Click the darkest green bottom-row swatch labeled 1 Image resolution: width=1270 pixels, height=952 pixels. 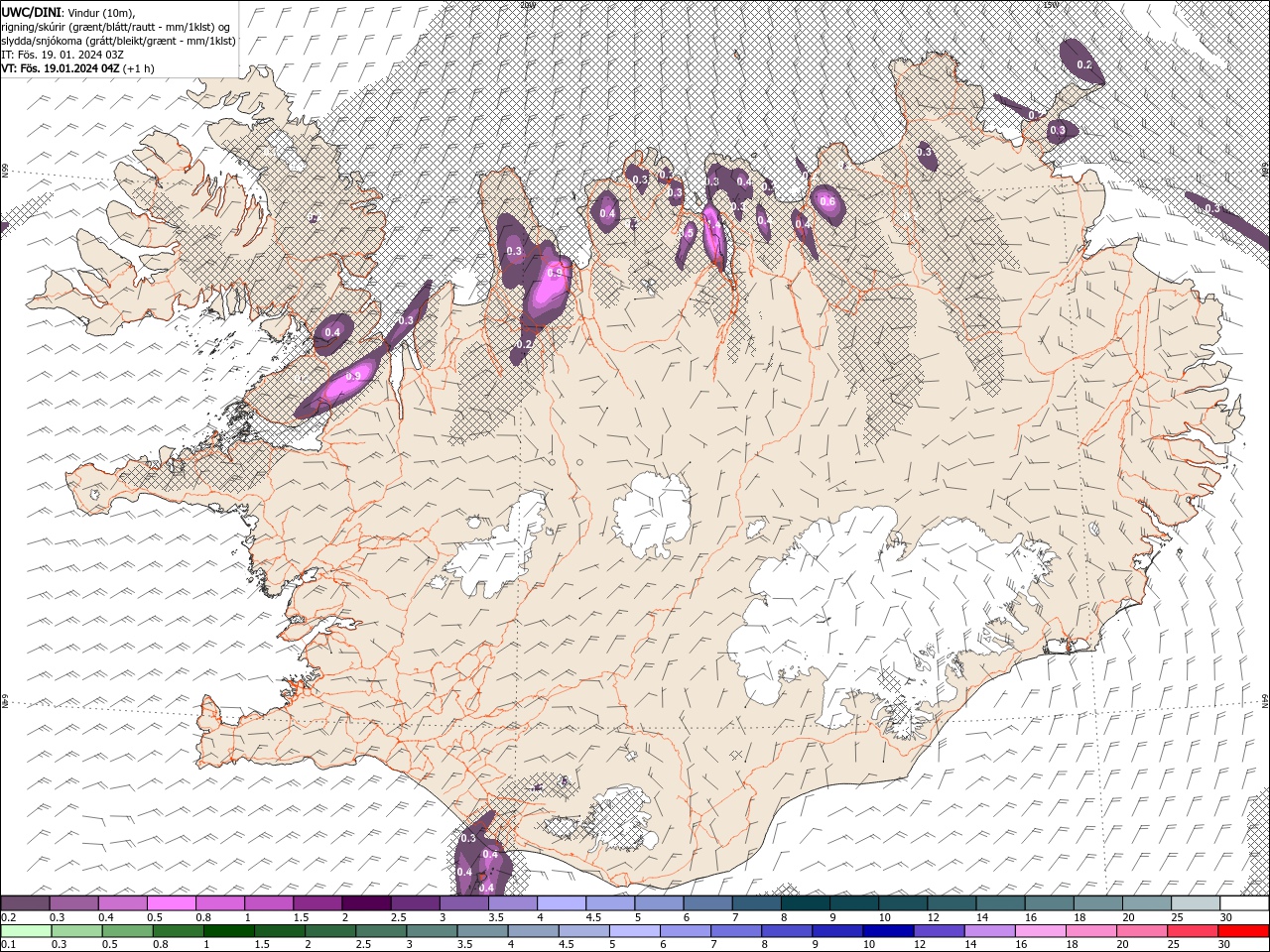click(x=229, y=931)
